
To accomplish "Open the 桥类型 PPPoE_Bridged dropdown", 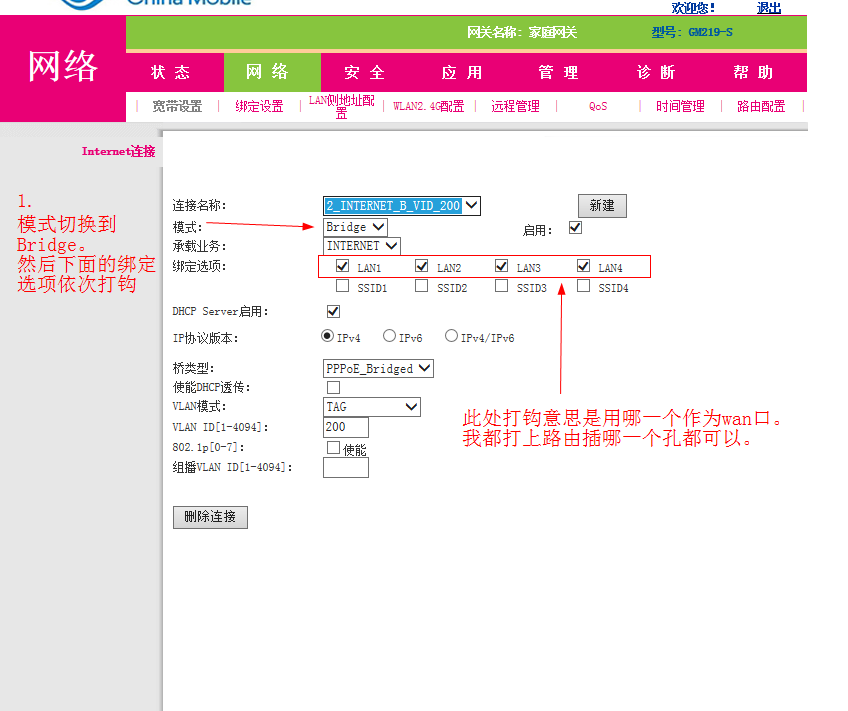I will 378,369.
